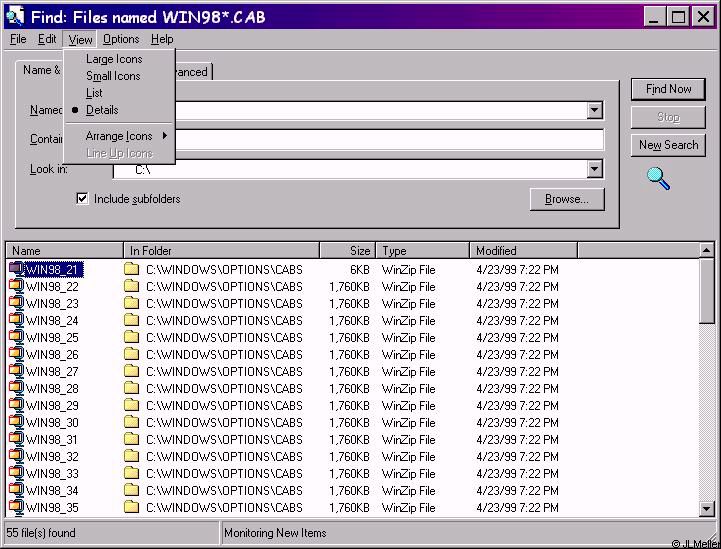Click the results vertical scrollbar thumb
Image resolution: width=721 pixels, height=549 pixels.
coord(706,291)
